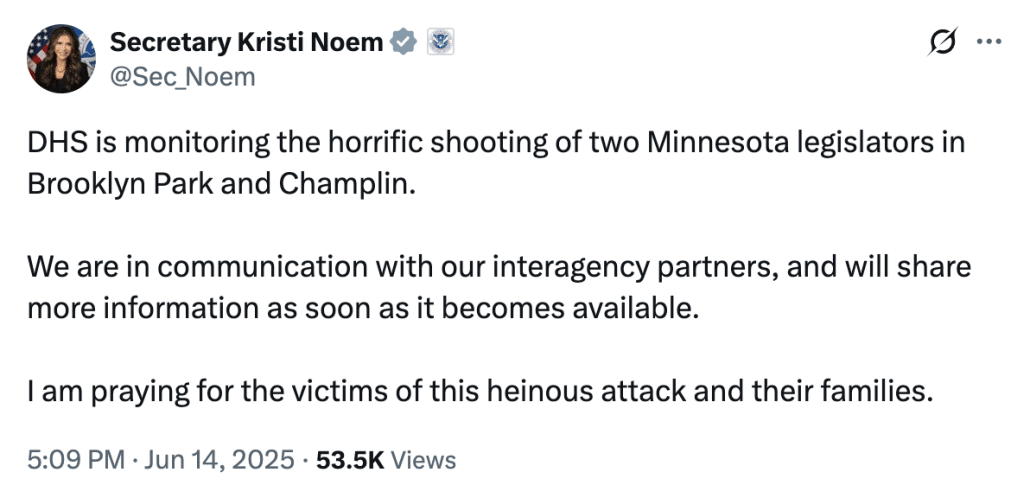Click the Jun 14, 2025 date
1030x498 pixels.
click(219, 460)
